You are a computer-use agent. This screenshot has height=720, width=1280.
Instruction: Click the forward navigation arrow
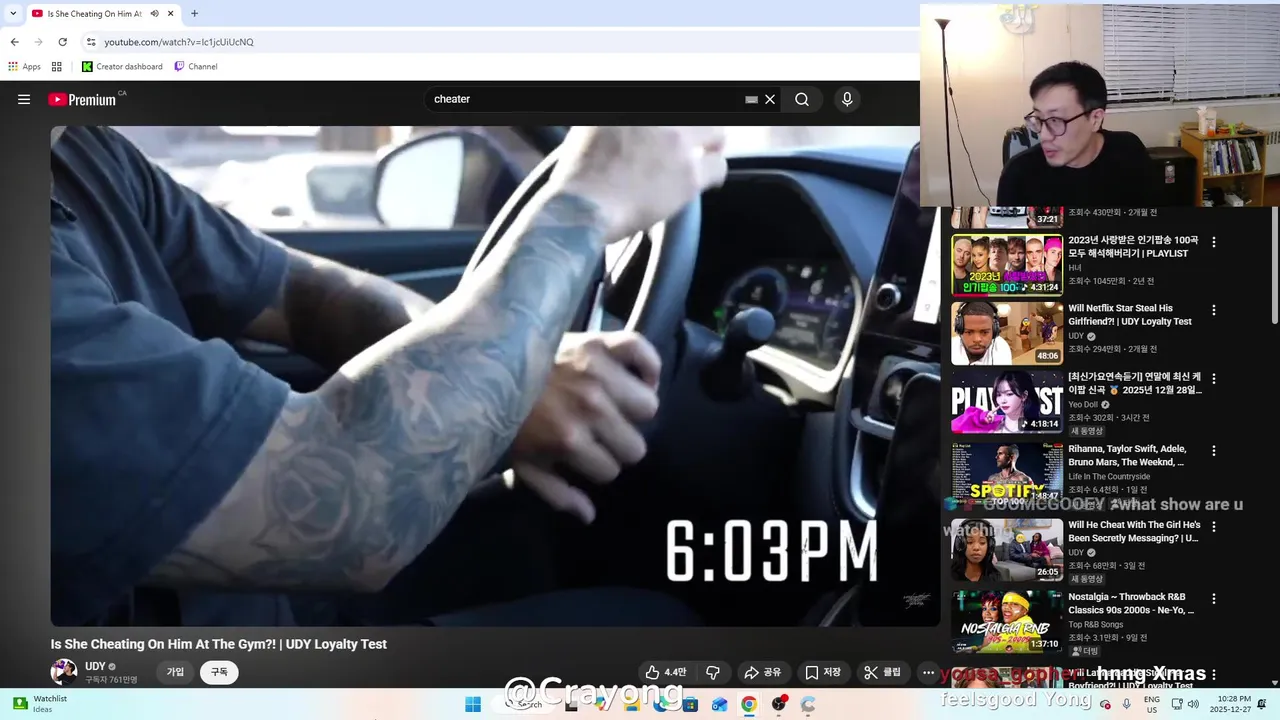[38, 42]
